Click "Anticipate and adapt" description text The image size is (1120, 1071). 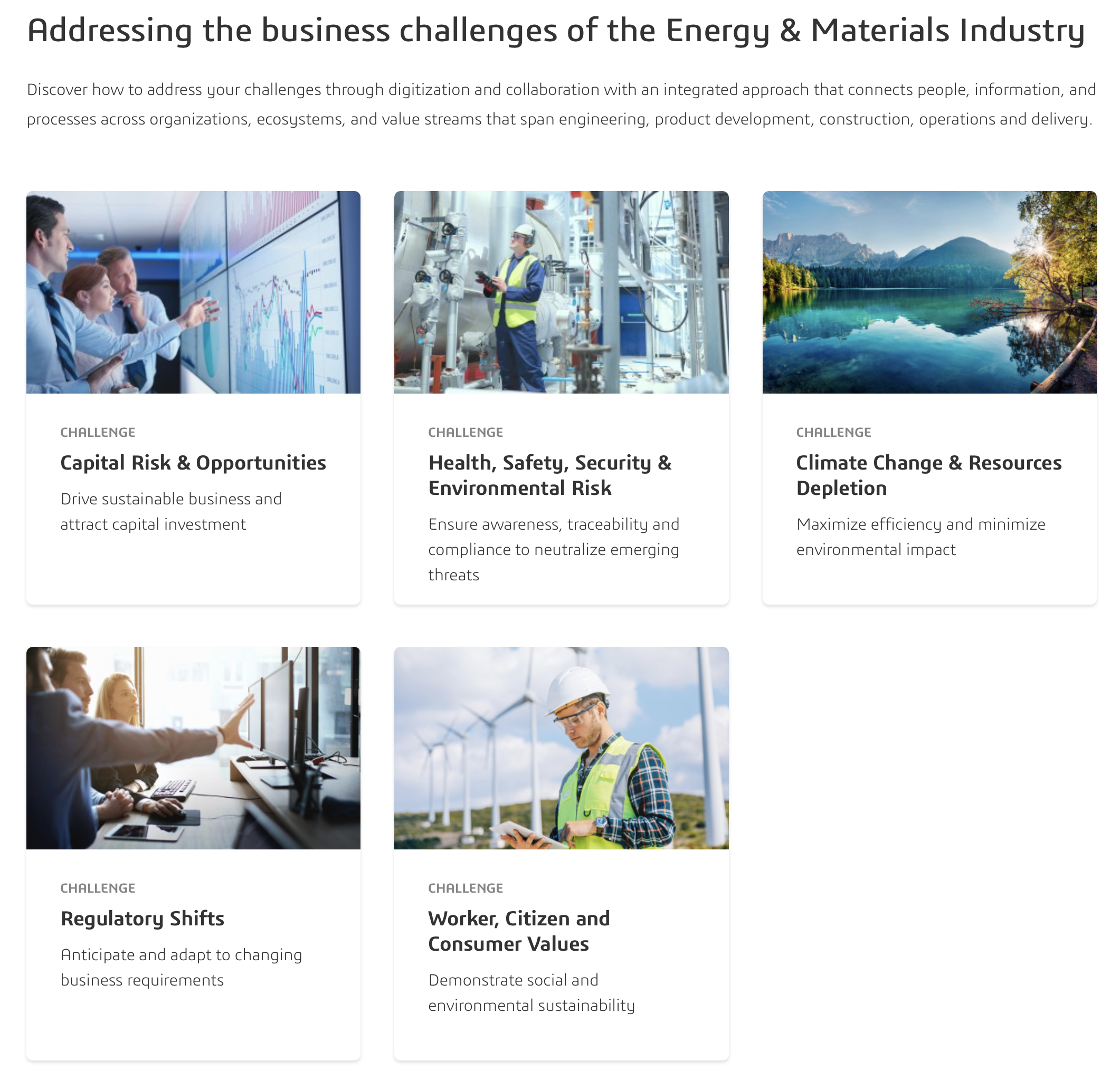pos(181,967)
